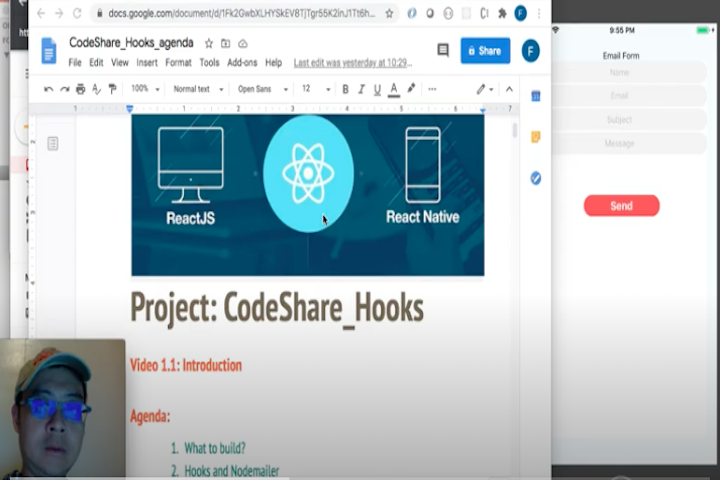Open the browser extensions puzzle icon
This screenshot has height=480, width=720.
(502, 14)
